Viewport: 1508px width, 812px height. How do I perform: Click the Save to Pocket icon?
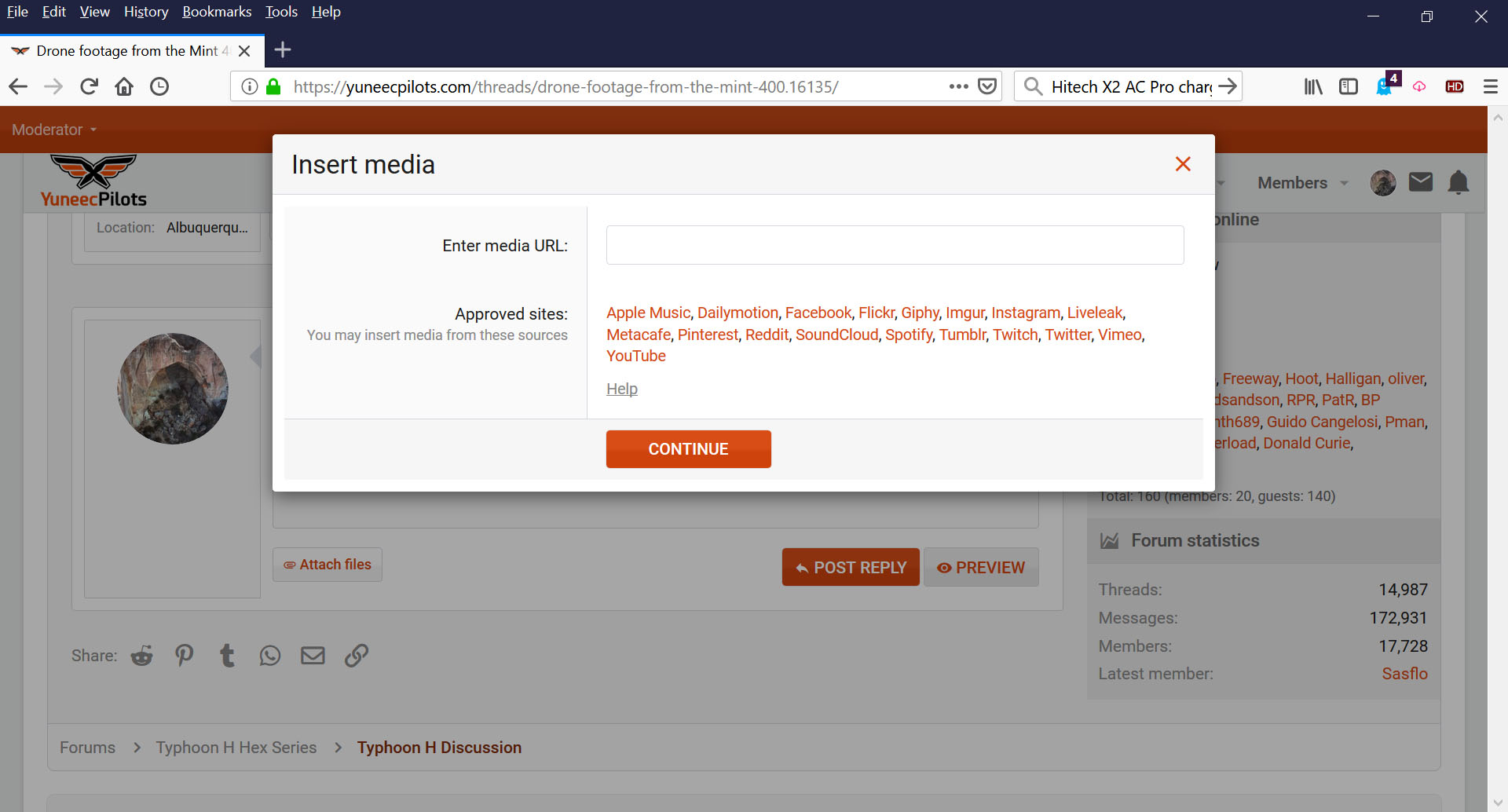tap(987, 86)
